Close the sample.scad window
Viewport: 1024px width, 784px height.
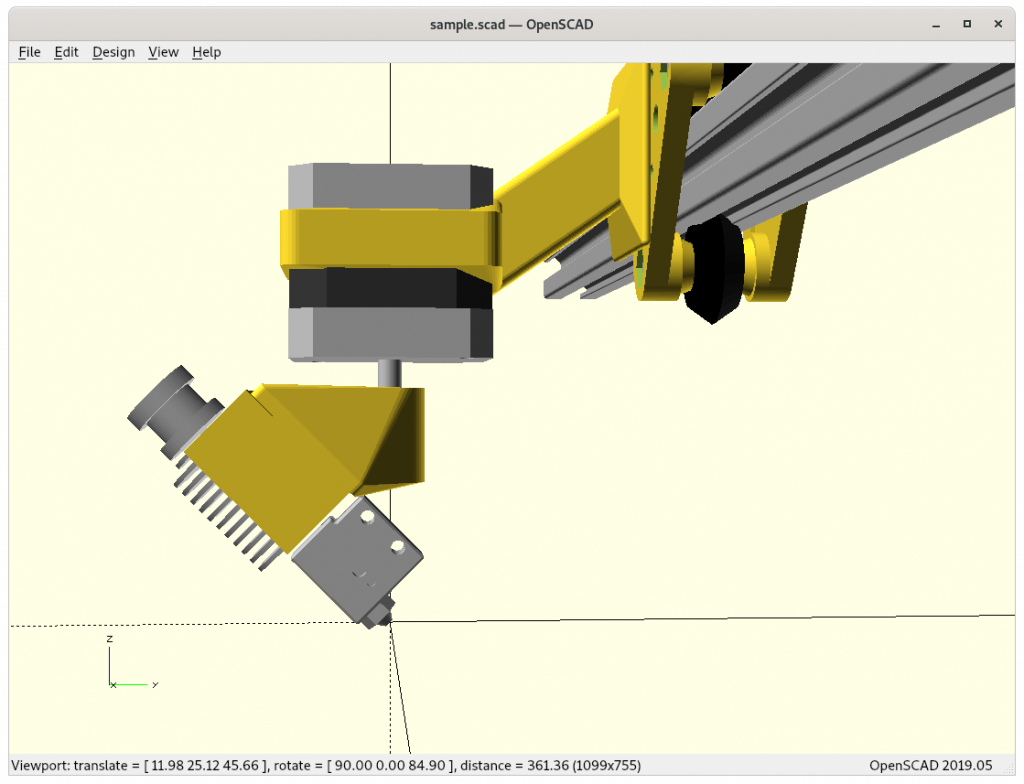coord(998,24)
